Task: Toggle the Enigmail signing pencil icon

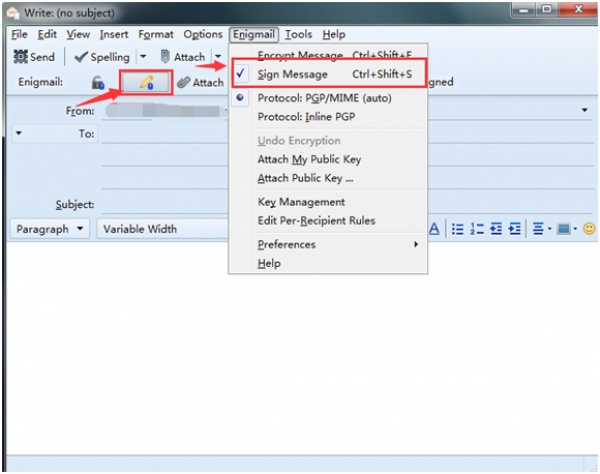Action: click(x=146, y=82)
